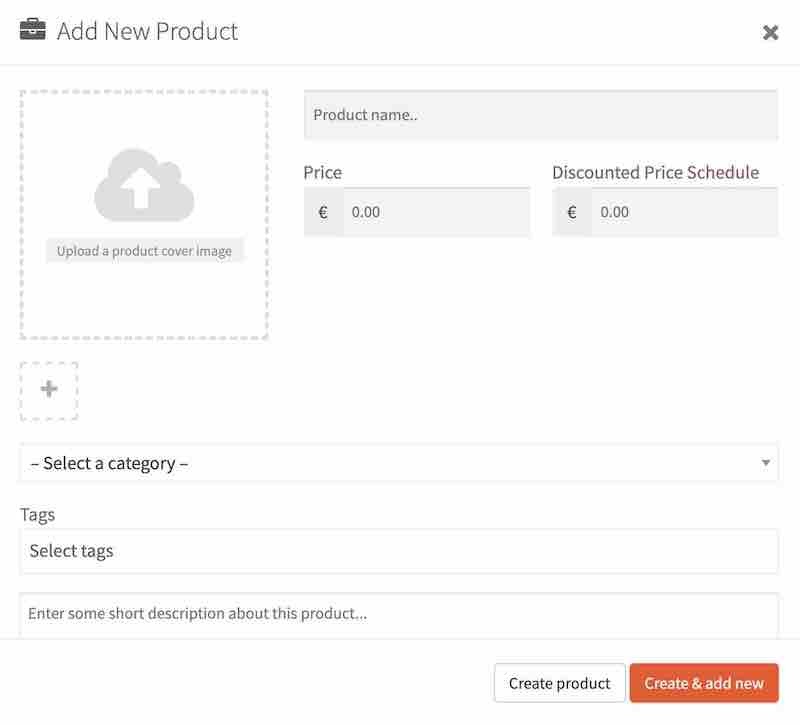Click the short description text area
Screen dimensions: 800x725
tap(400, 613)
